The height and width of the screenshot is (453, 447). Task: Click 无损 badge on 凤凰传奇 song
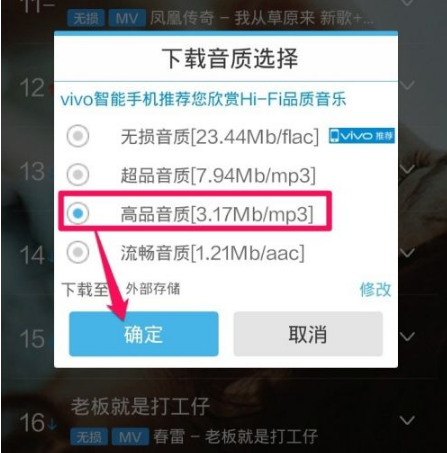86,18
